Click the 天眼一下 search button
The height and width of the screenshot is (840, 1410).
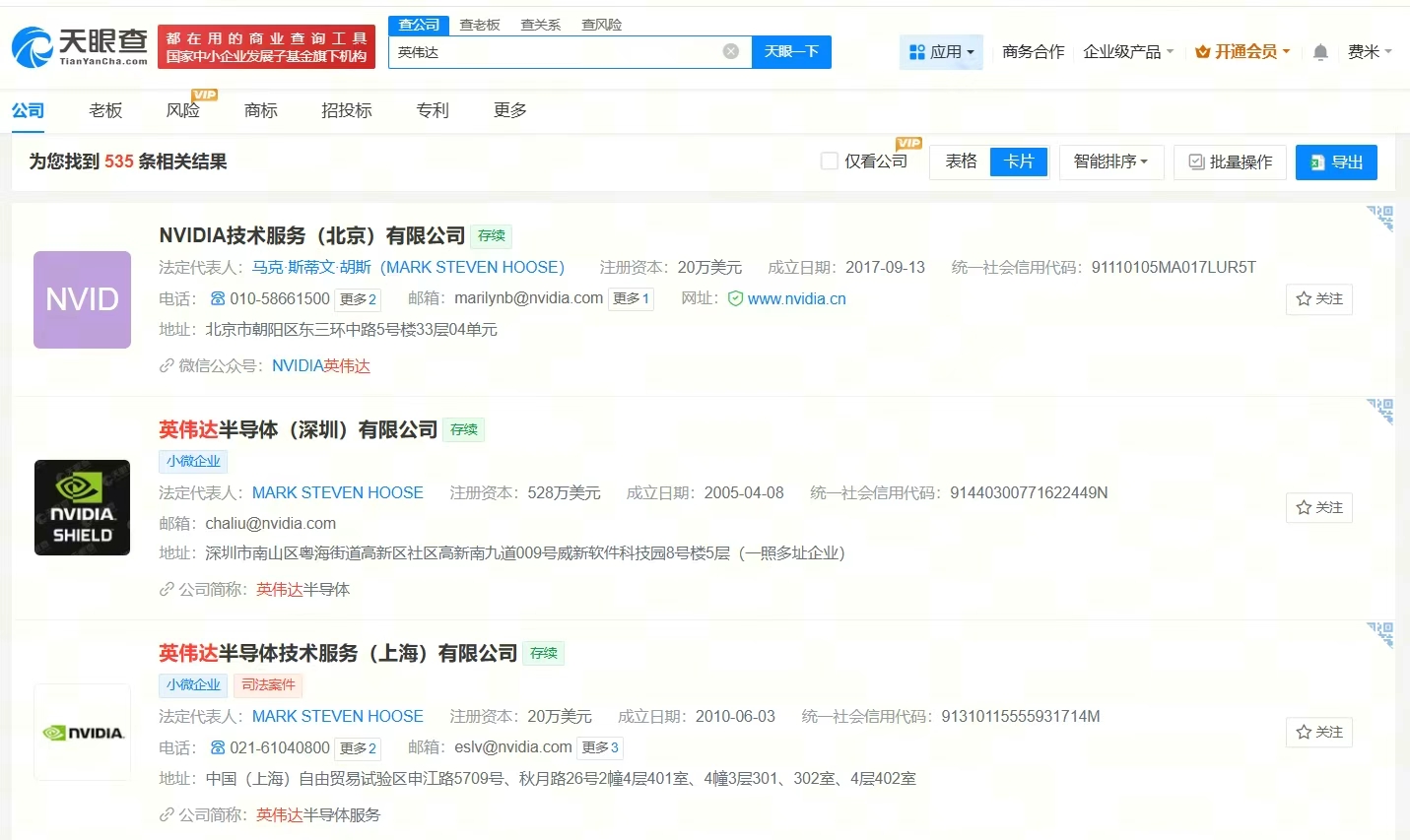[791, 51]
